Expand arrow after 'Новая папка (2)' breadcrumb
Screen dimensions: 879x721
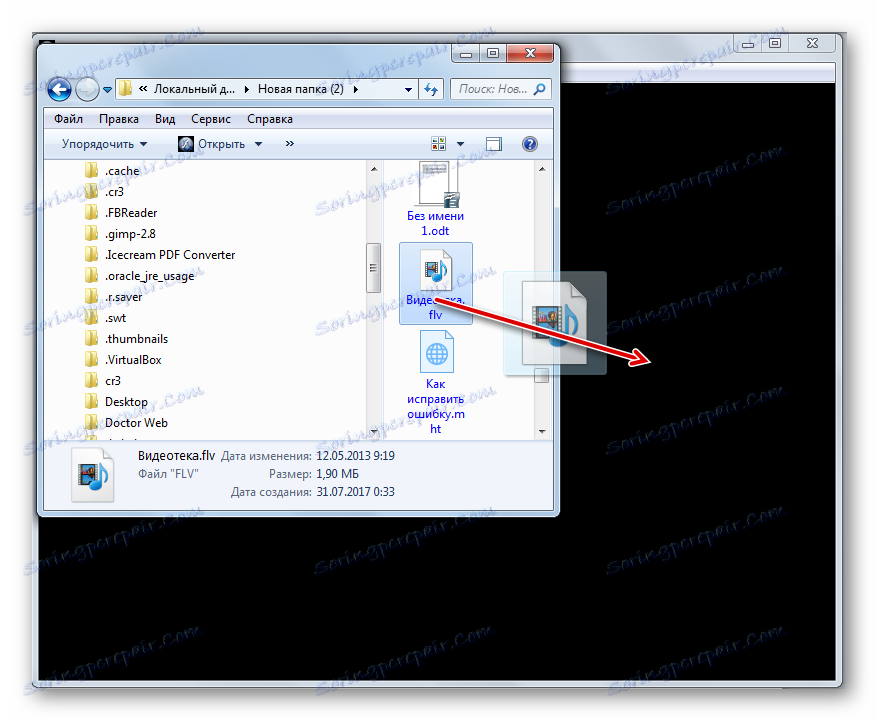[x=355, y=89]
